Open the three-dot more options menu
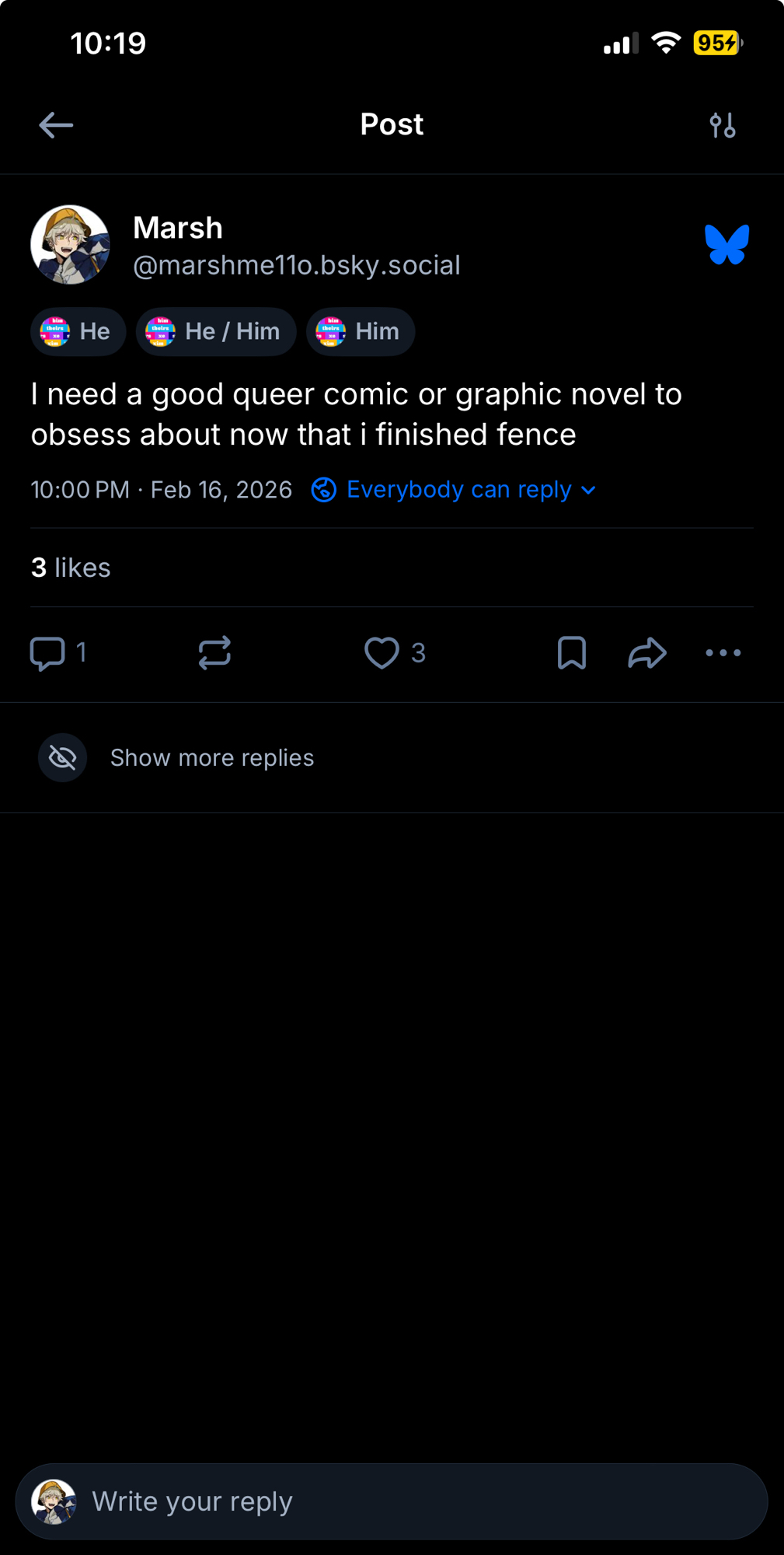The image size is (784, 1555). click(x=723, y=653)
